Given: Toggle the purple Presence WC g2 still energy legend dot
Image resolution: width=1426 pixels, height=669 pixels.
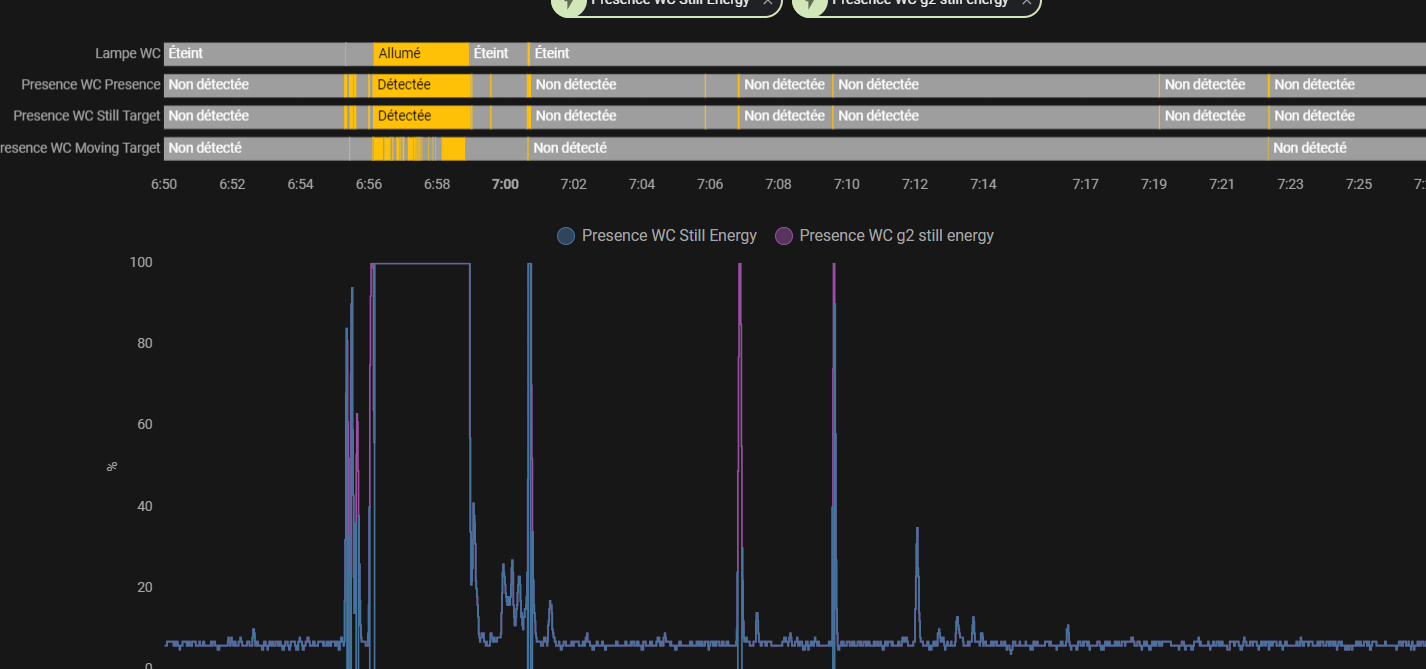Looking at the screenshot, I should pos(784,236).
